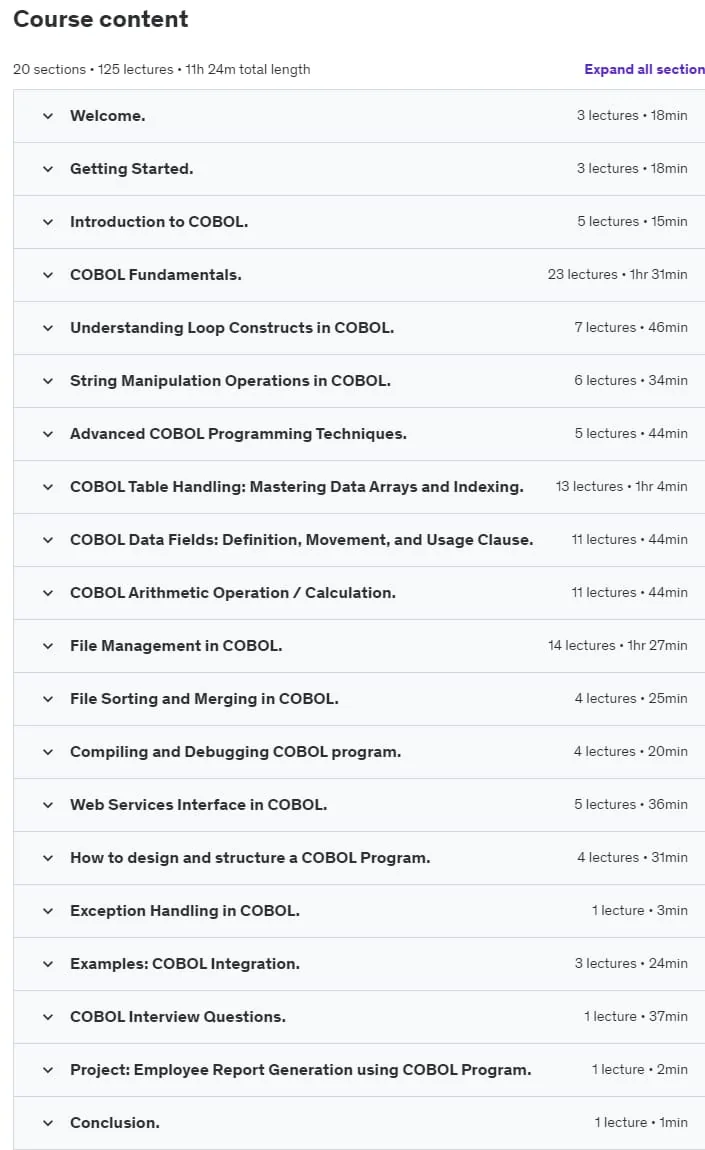Click How to design and structure a COBOL Program
This screenshot has width=705, height=1150.
[x=250, y=857]
